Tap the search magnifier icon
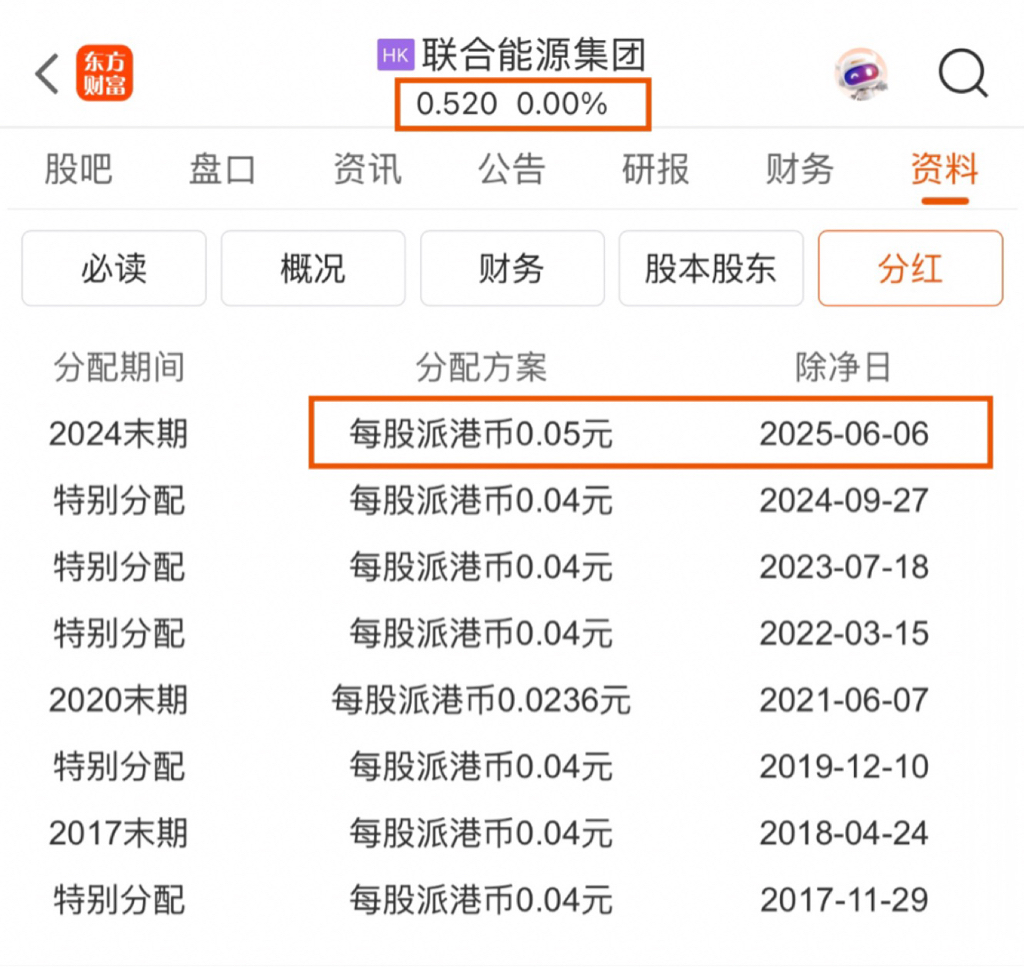The height and width of the screenshot is (967, 1024). tap(963, 73)
